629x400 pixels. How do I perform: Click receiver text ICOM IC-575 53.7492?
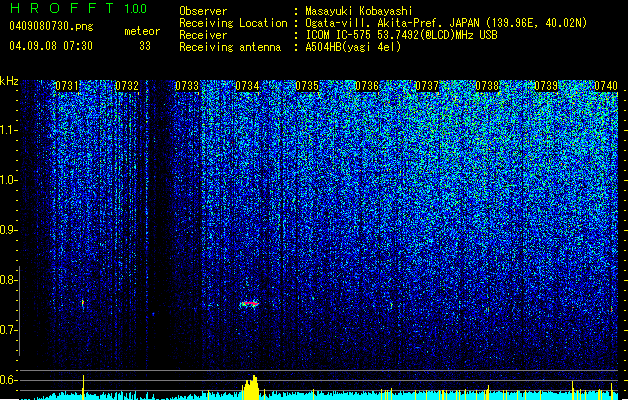401,35
